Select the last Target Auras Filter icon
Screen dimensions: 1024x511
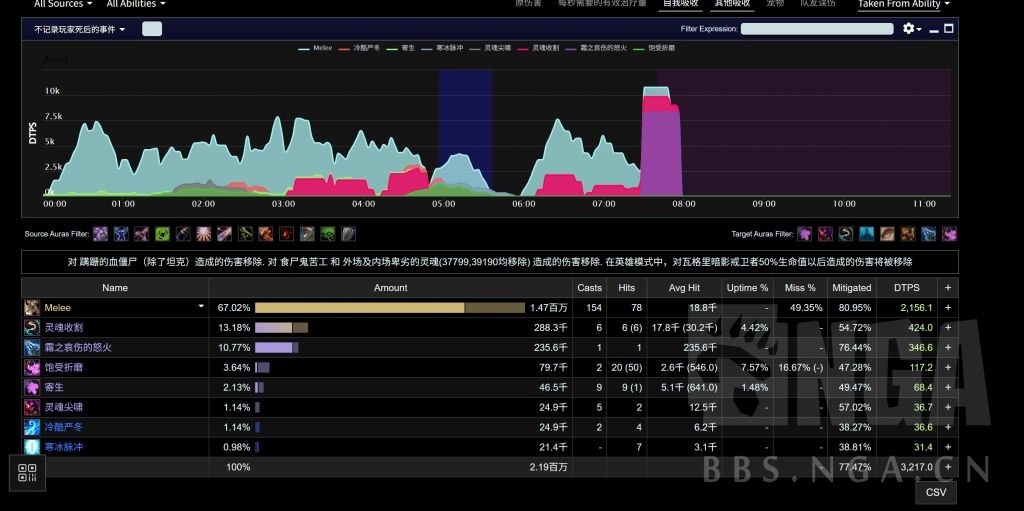949,234
